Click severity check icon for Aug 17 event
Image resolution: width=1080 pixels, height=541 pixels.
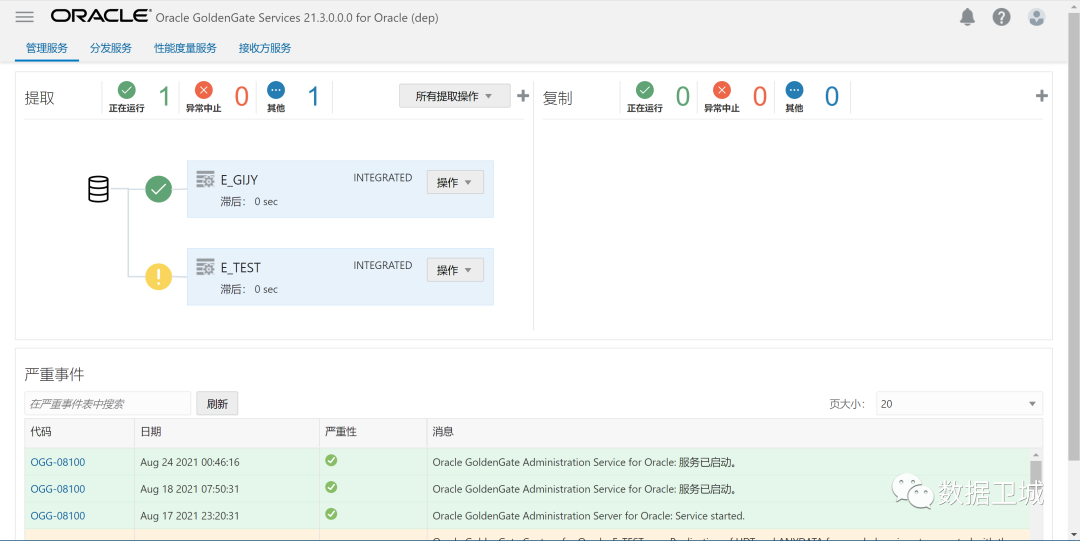click(x=331, y=514)
